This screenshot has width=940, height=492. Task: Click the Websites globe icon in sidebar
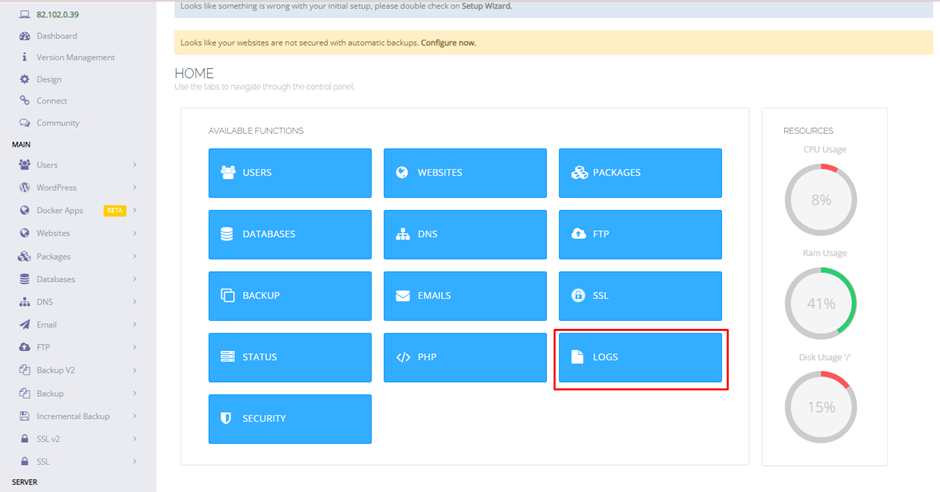25,233
